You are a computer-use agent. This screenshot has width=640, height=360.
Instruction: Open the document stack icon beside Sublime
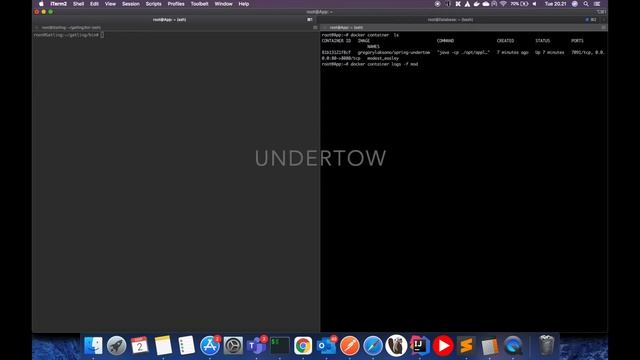[489, 346]
